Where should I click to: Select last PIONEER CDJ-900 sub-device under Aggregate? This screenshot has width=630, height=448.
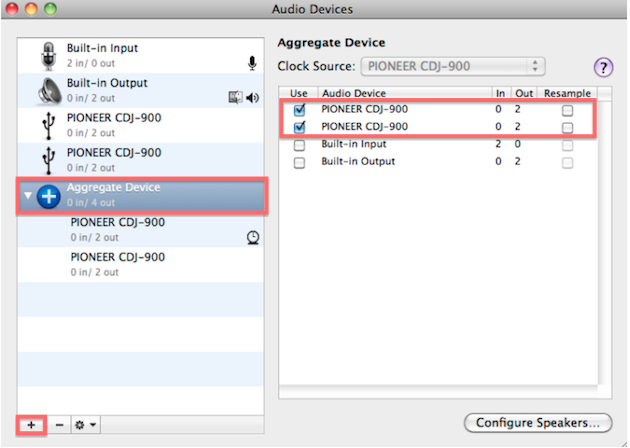coord(141,265)
